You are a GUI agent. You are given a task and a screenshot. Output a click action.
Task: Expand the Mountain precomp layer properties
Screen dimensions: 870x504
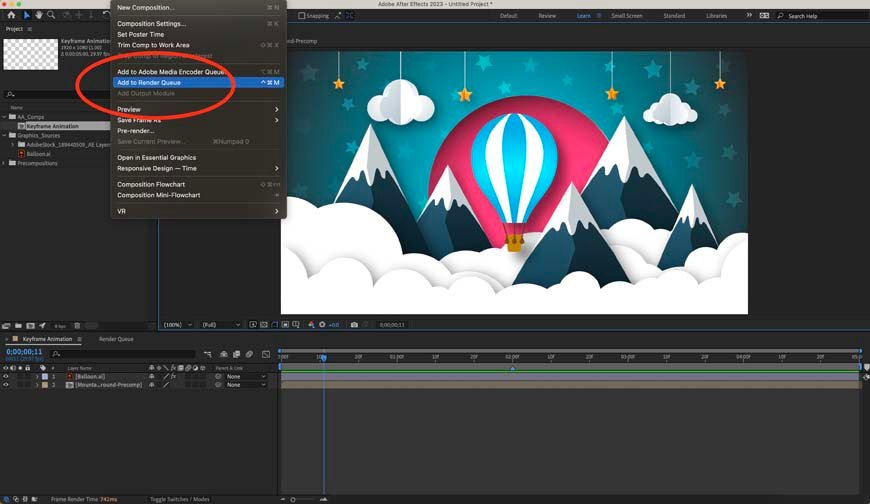(37, 385)
